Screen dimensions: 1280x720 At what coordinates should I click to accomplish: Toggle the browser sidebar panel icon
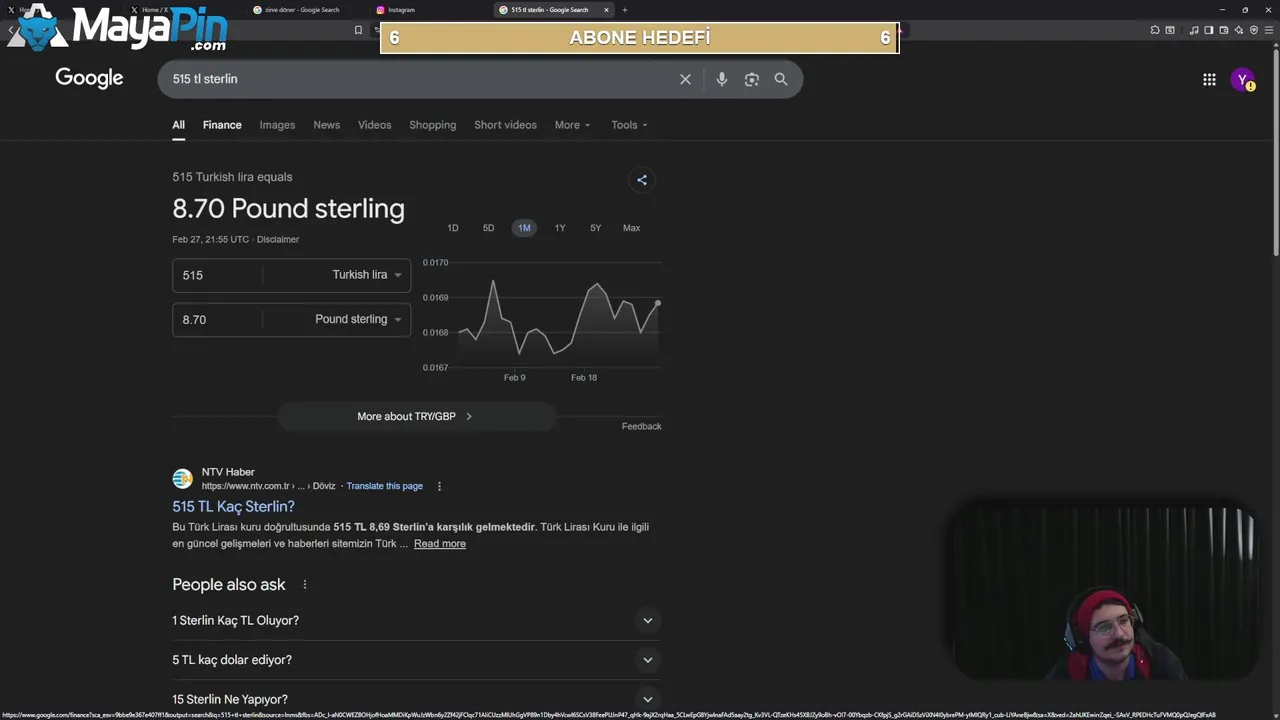coord(1208,30)
